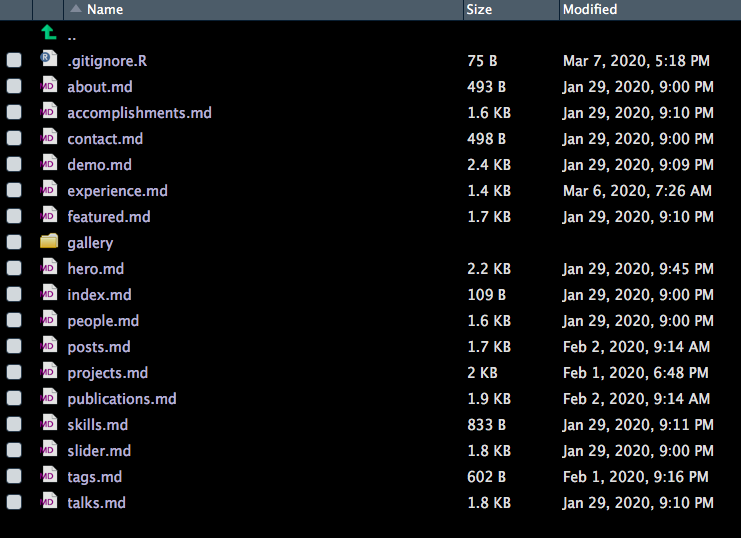Open the gallery folder by name
This screenshot has width=741, height=538.
90,242
